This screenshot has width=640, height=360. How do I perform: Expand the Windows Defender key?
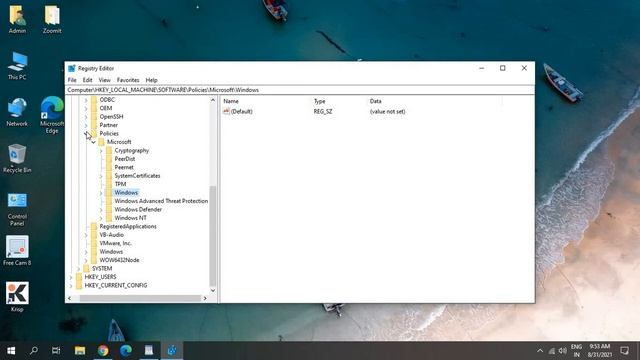(101, 209)
